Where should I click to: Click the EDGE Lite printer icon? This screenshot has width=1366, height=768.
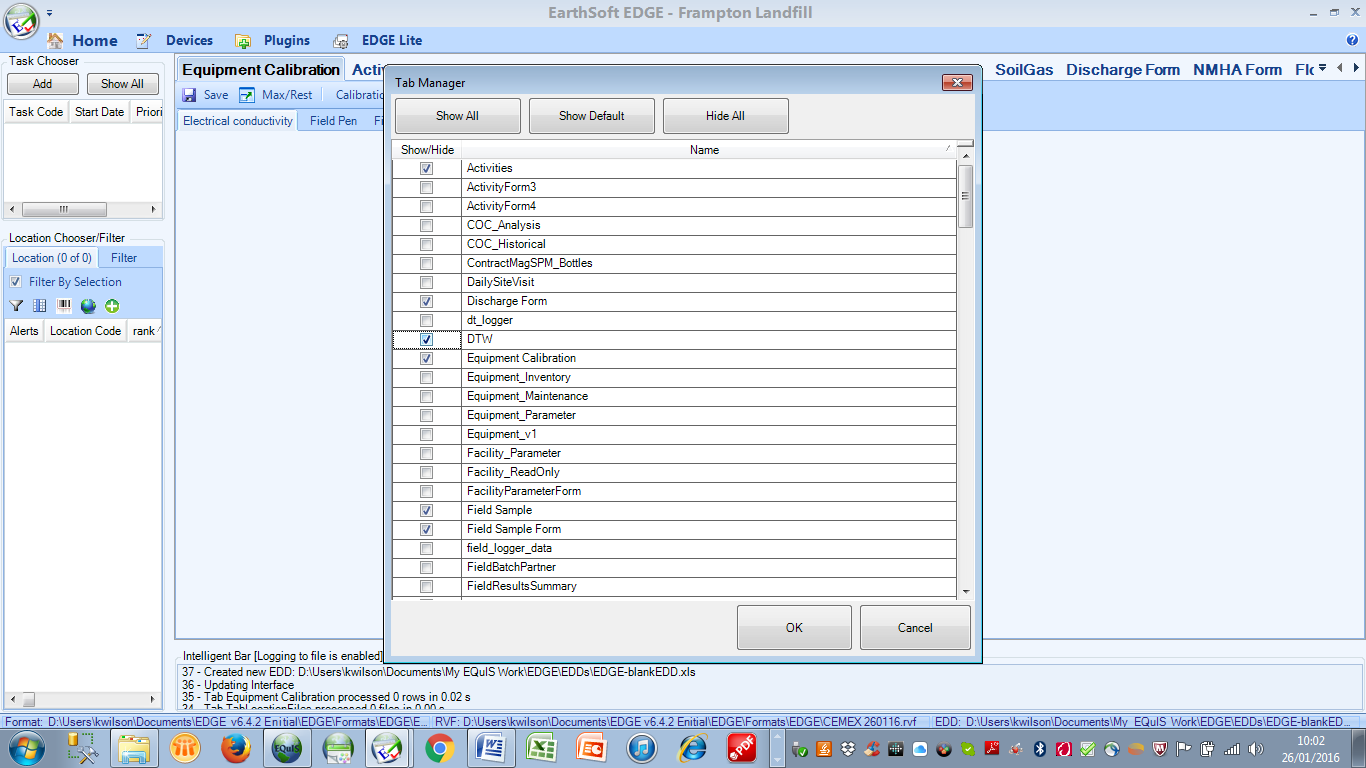341,41
